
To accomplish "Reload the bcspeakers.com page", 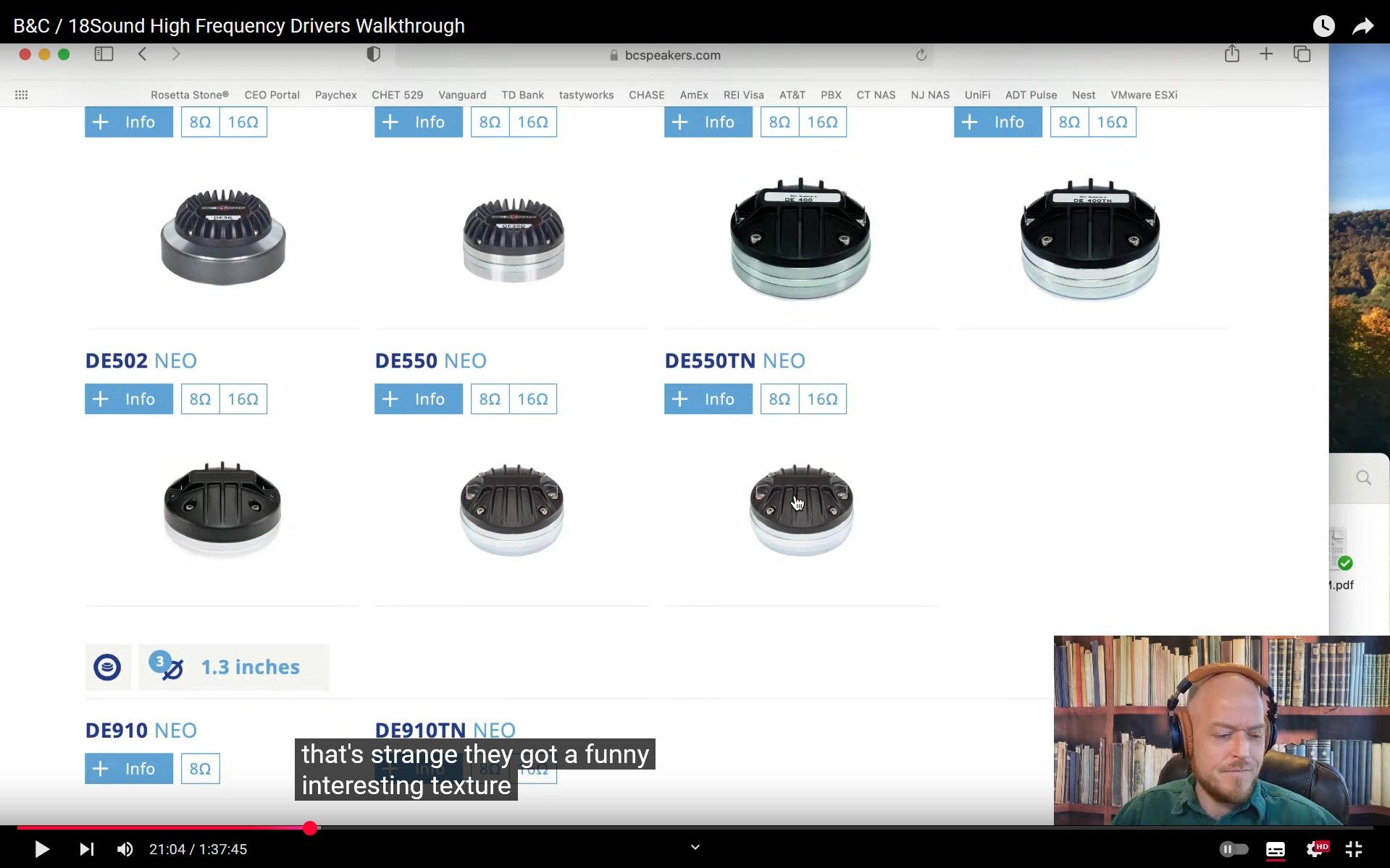I will (921, 55).
